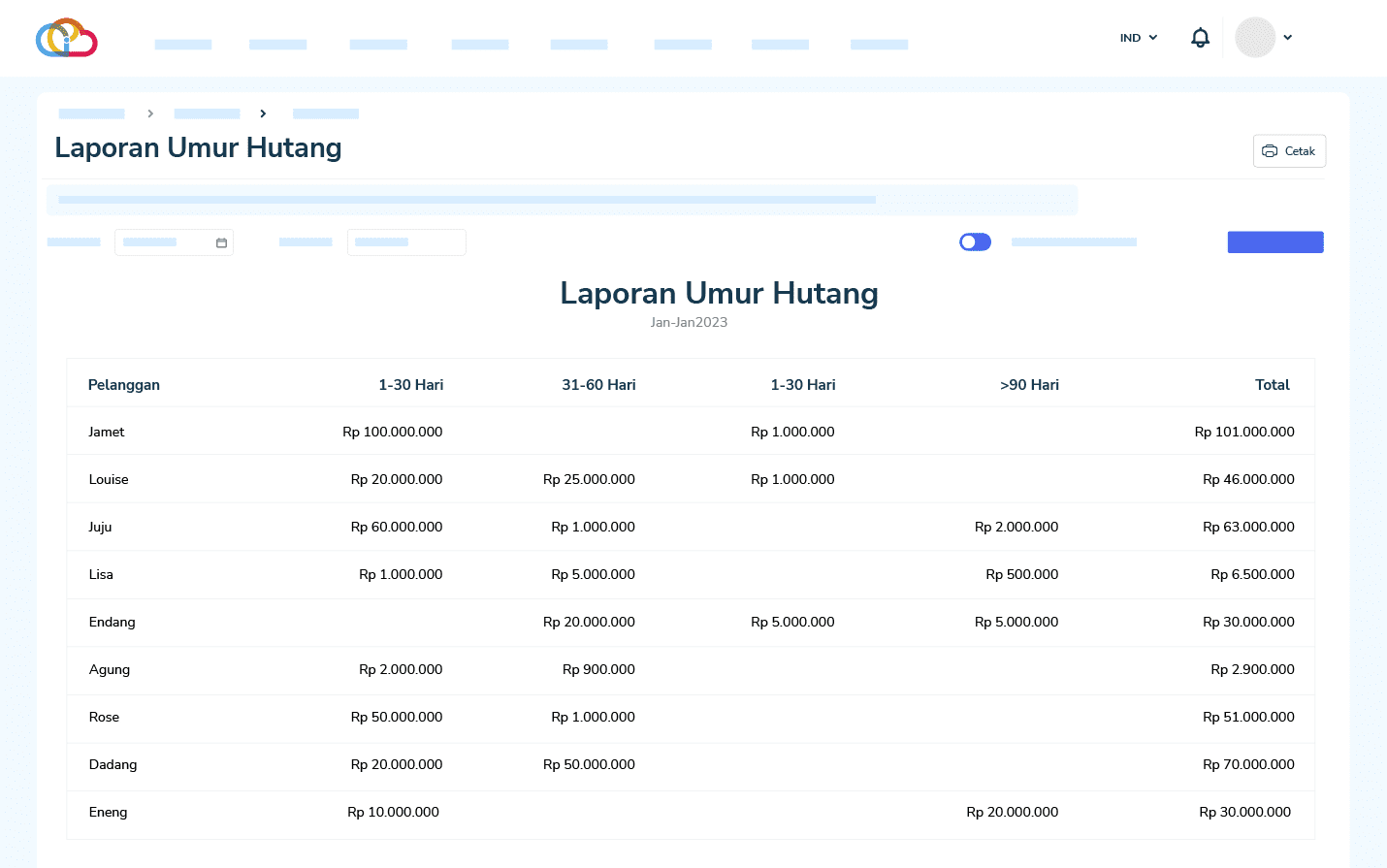Viewport: 1387px width, 868px height.
Task: Click the second breadcrumb separator chevron
Action: coord(263,113)
